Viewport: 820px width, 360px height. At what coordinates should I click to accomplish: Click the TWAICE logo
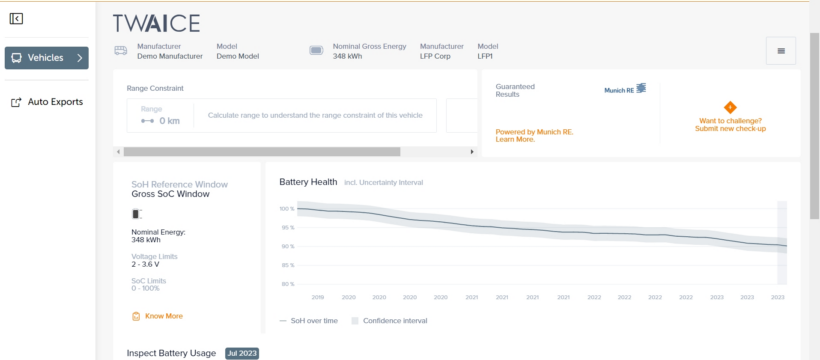click(x=156, y=24)
